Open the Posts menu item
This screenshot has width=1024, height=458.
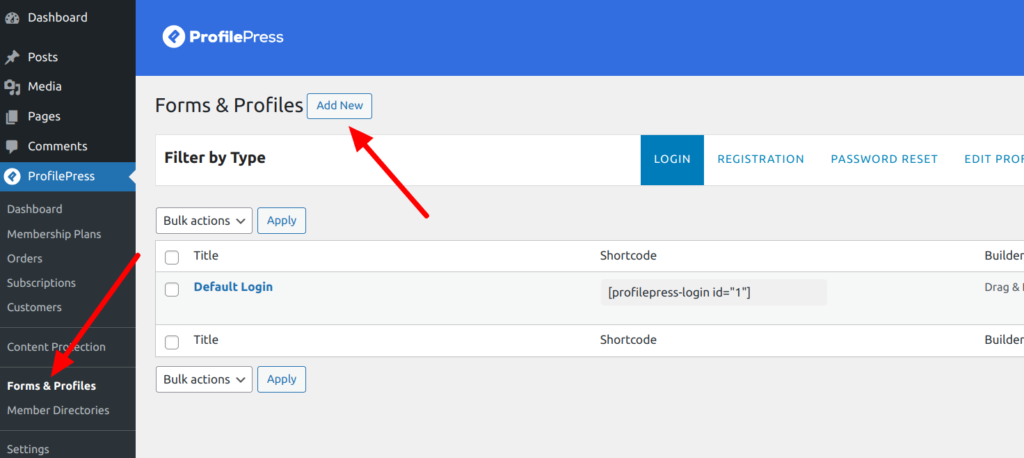coord(42,57)
